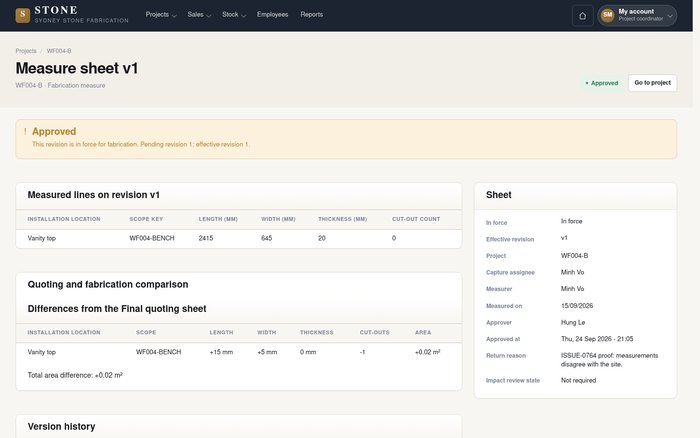Click the Thickness (MM) column header

coord(342,219)
